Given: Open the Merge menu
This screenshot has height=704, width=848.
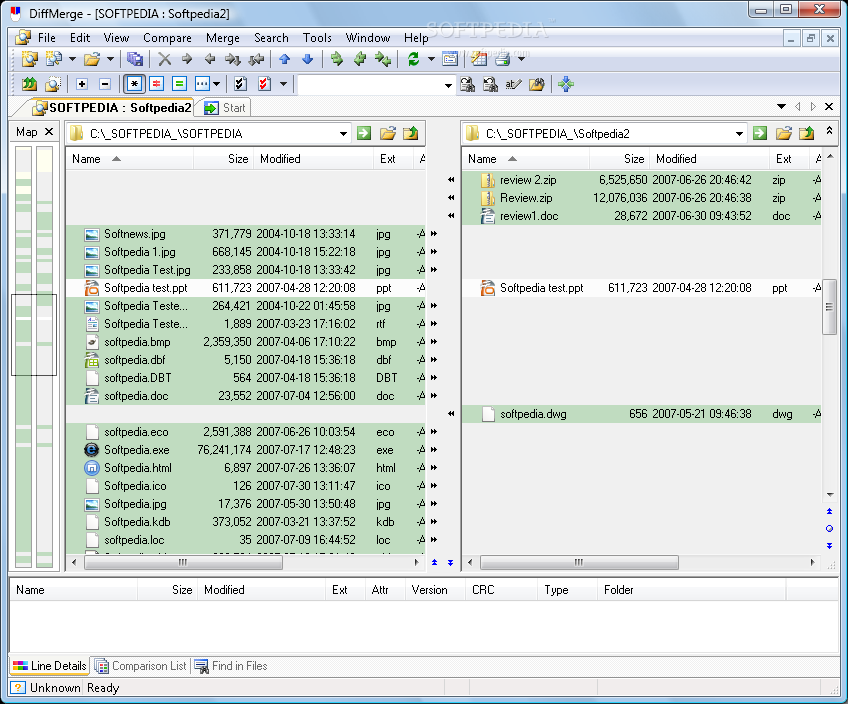Looking at the screenshot, I should pyautogui.click(x=222, y=38).
